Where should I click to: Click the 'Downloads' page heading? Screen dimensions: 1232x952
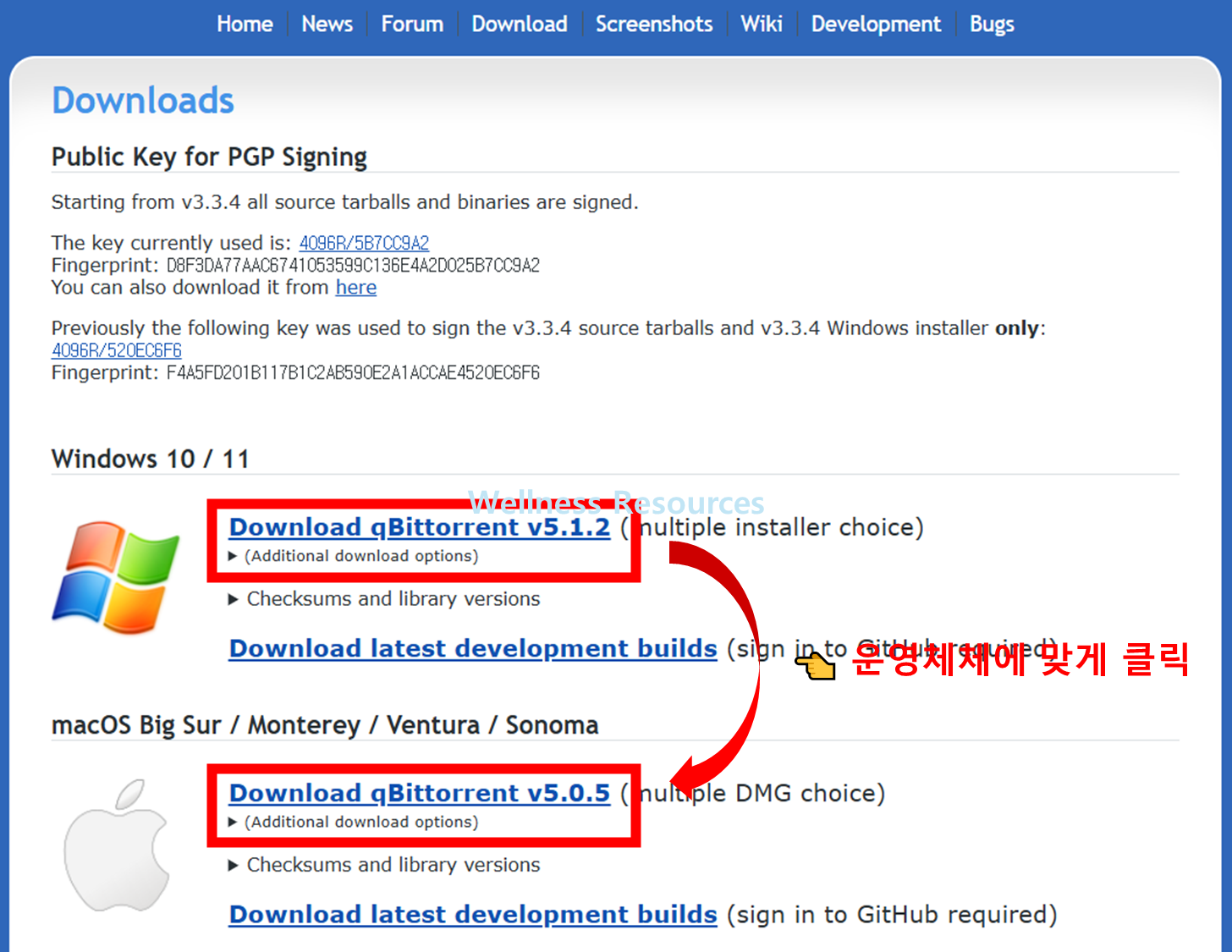[143, 100]
